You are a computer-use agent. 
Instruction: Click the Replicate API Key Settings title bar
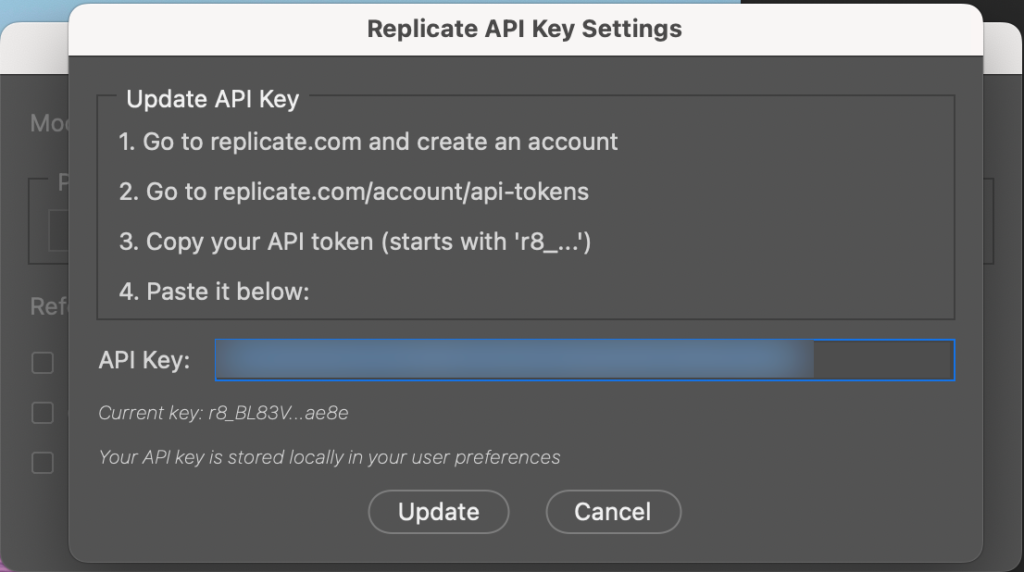(x=524, y=29)
